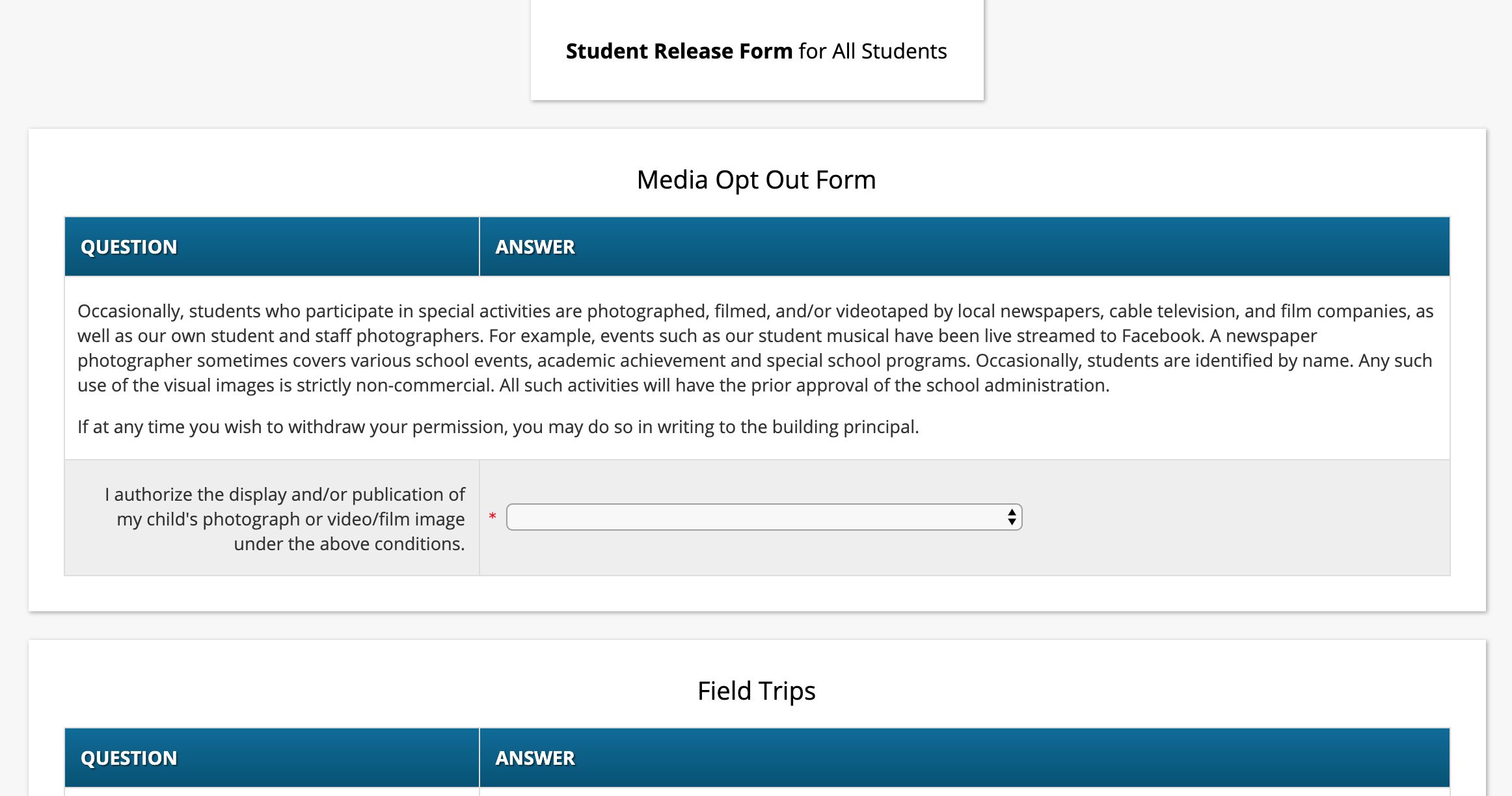Click the ANSWER header in the Field Trips table
The height and width of the screenshot is (796, 1512).
[x=535, y=757]
